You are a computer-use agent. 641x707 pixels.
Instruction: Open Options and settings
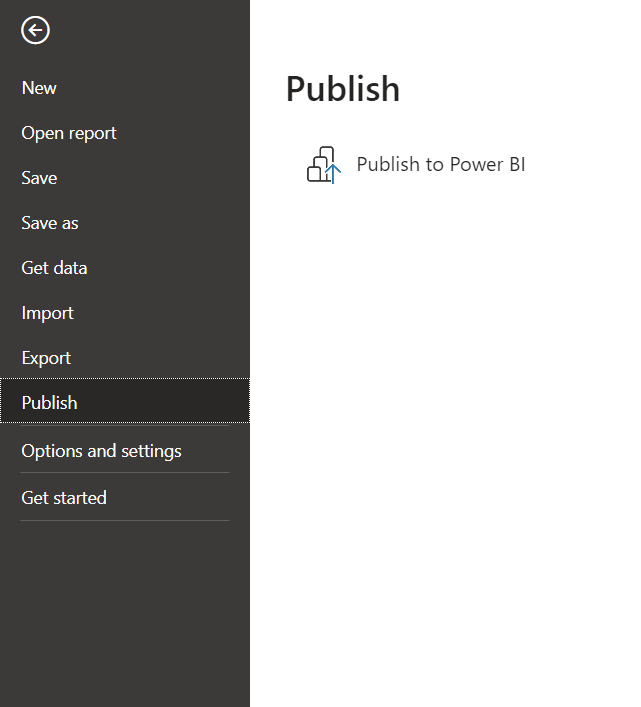point(125,451)
